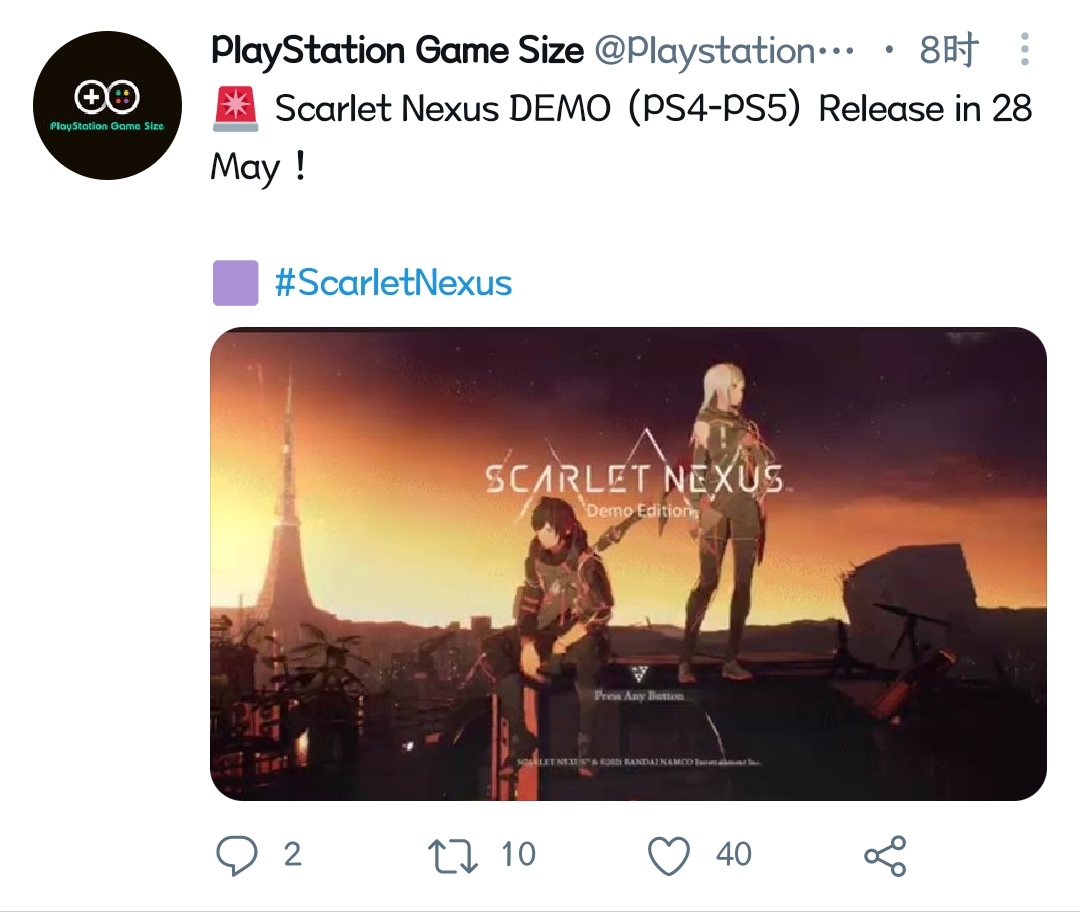Screen dimensions: 1080x920
Task: Retweet using the retweet arrows icon
Action: click(453, 855)
